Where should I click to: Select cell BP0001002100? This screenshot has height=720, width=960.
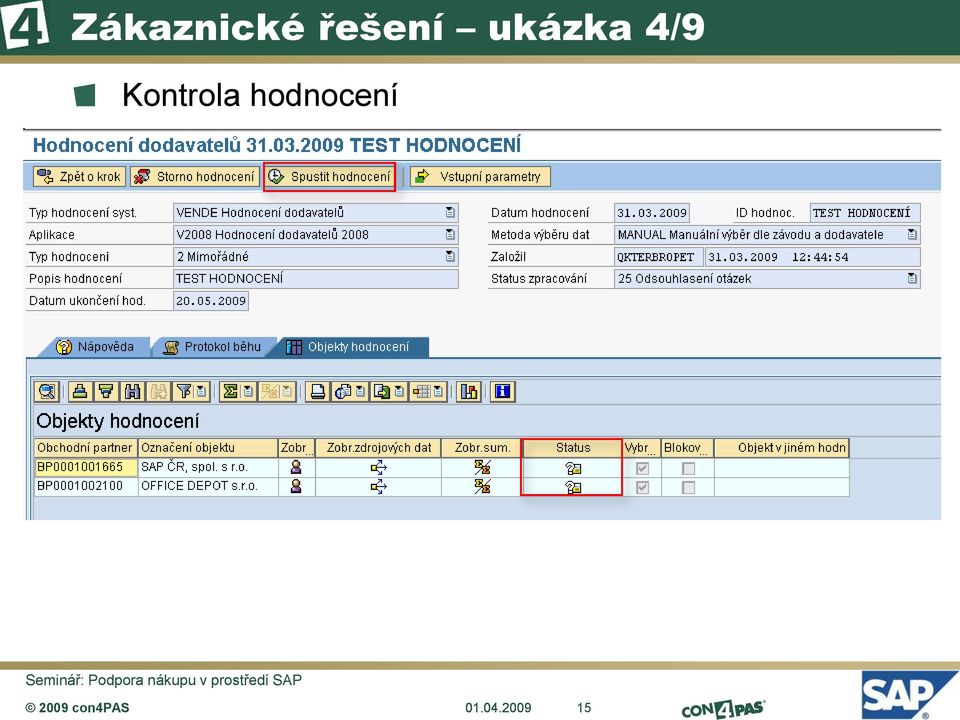coord(86,486)
